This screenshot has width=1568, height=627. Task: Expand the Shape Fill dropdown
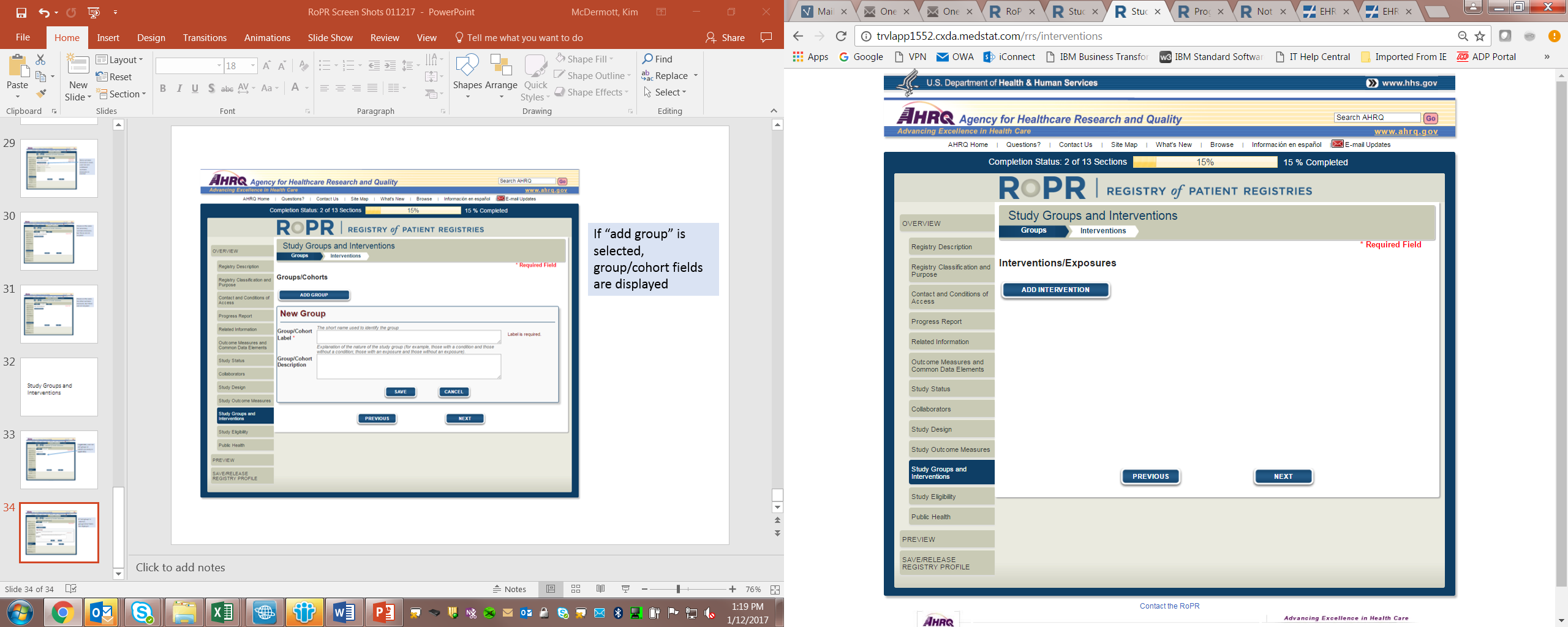pyautogui.click(x=611, y=59)
